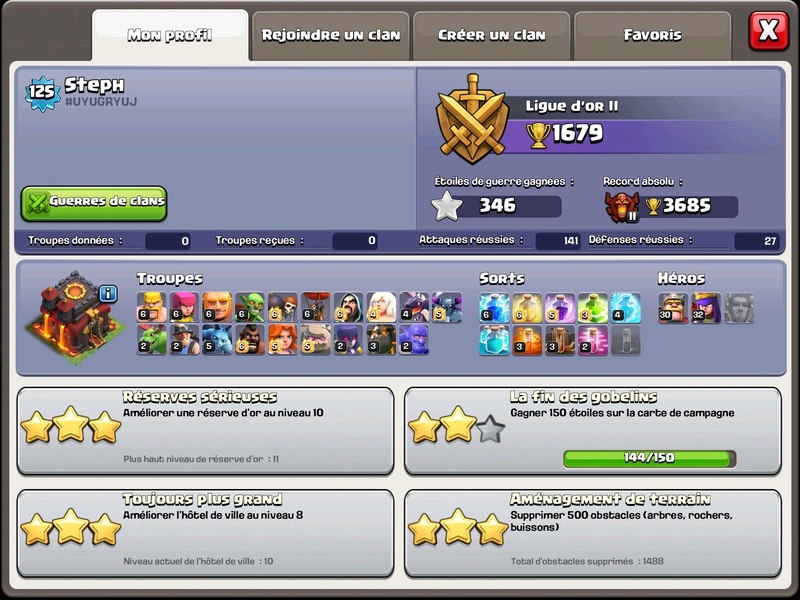This screenshot has width=800, height=600.
Task: Select the Valkyrie troop icon
Action: coord(283,340)
